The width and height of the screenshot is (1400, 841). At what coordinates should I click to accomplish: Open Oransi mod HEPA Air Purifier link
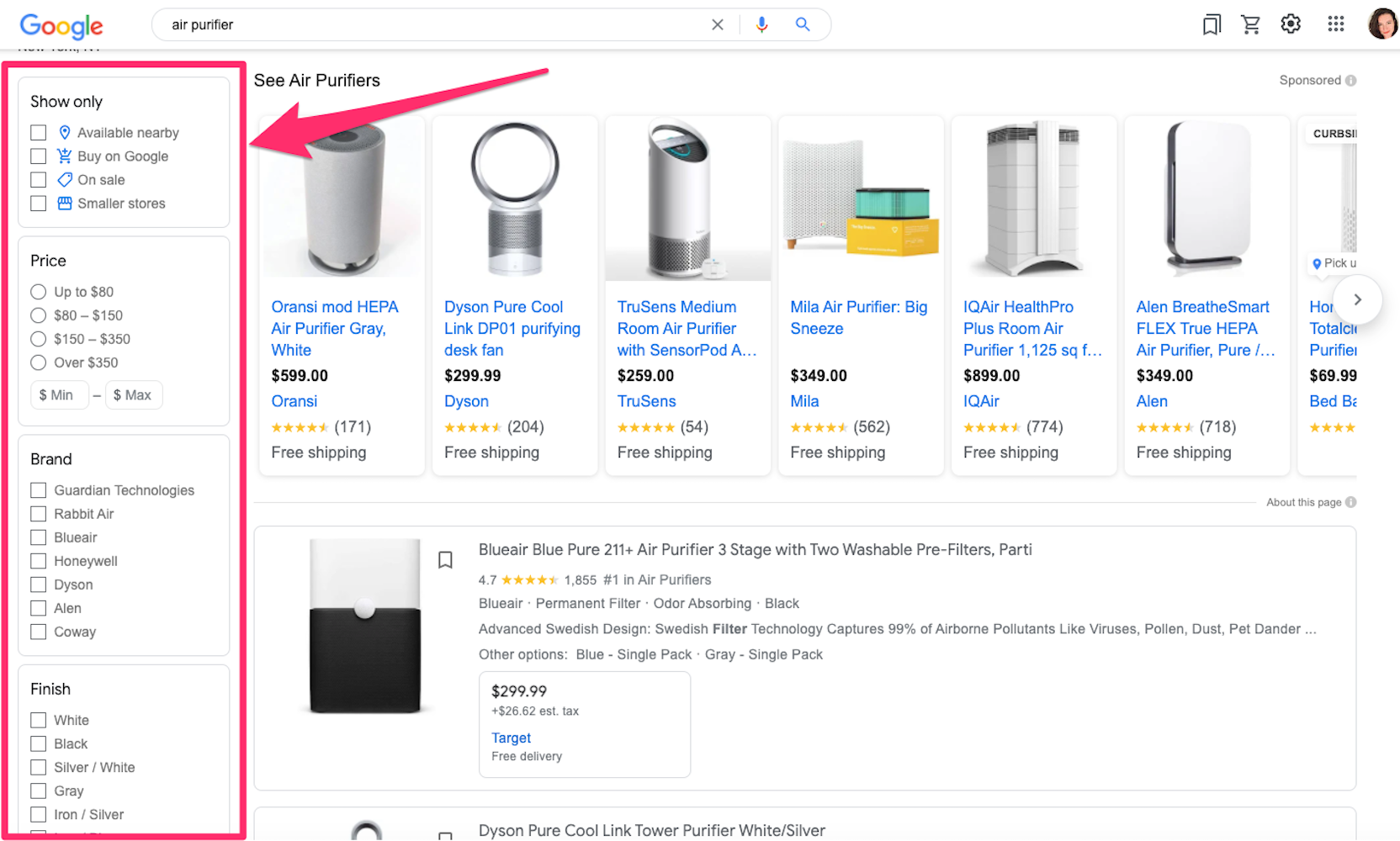tap(335, 329)
